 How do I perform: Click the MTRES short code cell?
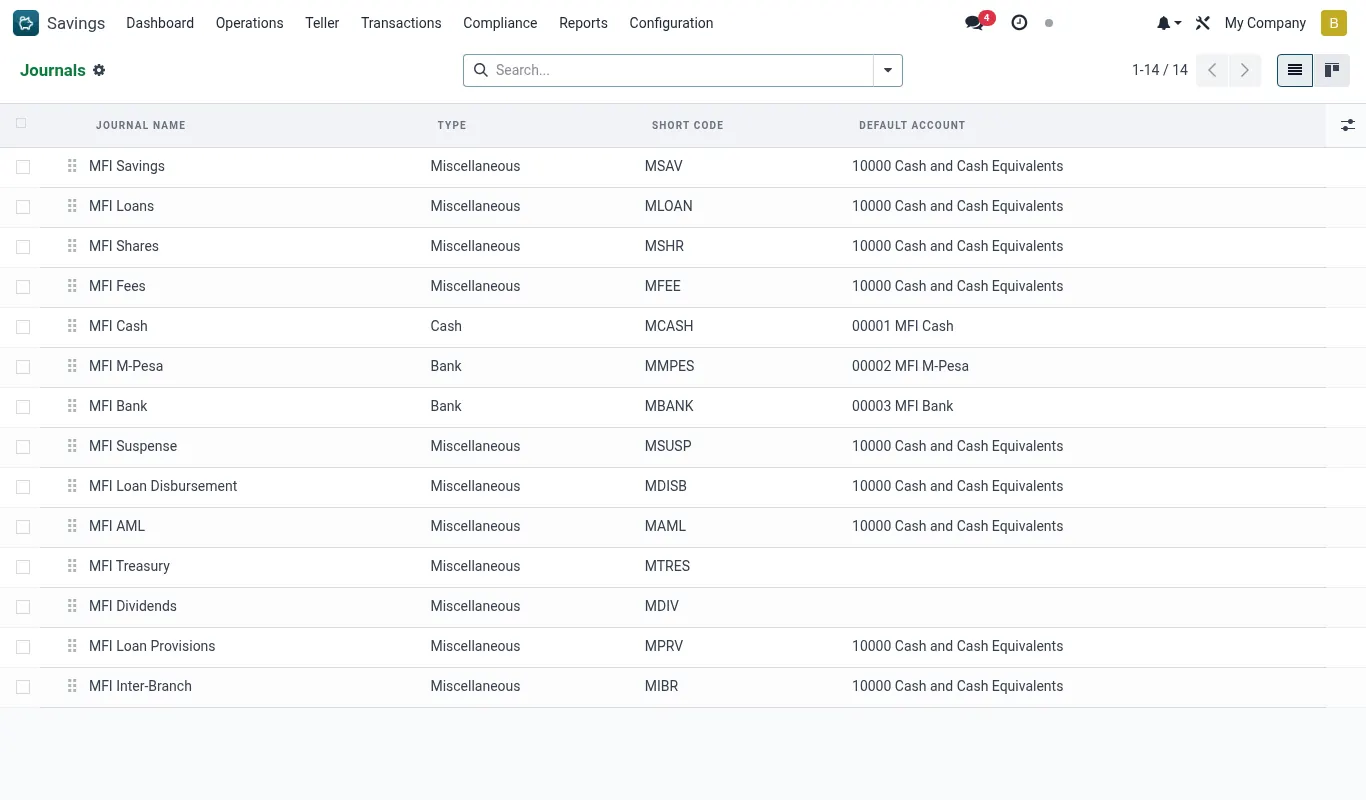[667, 566]
